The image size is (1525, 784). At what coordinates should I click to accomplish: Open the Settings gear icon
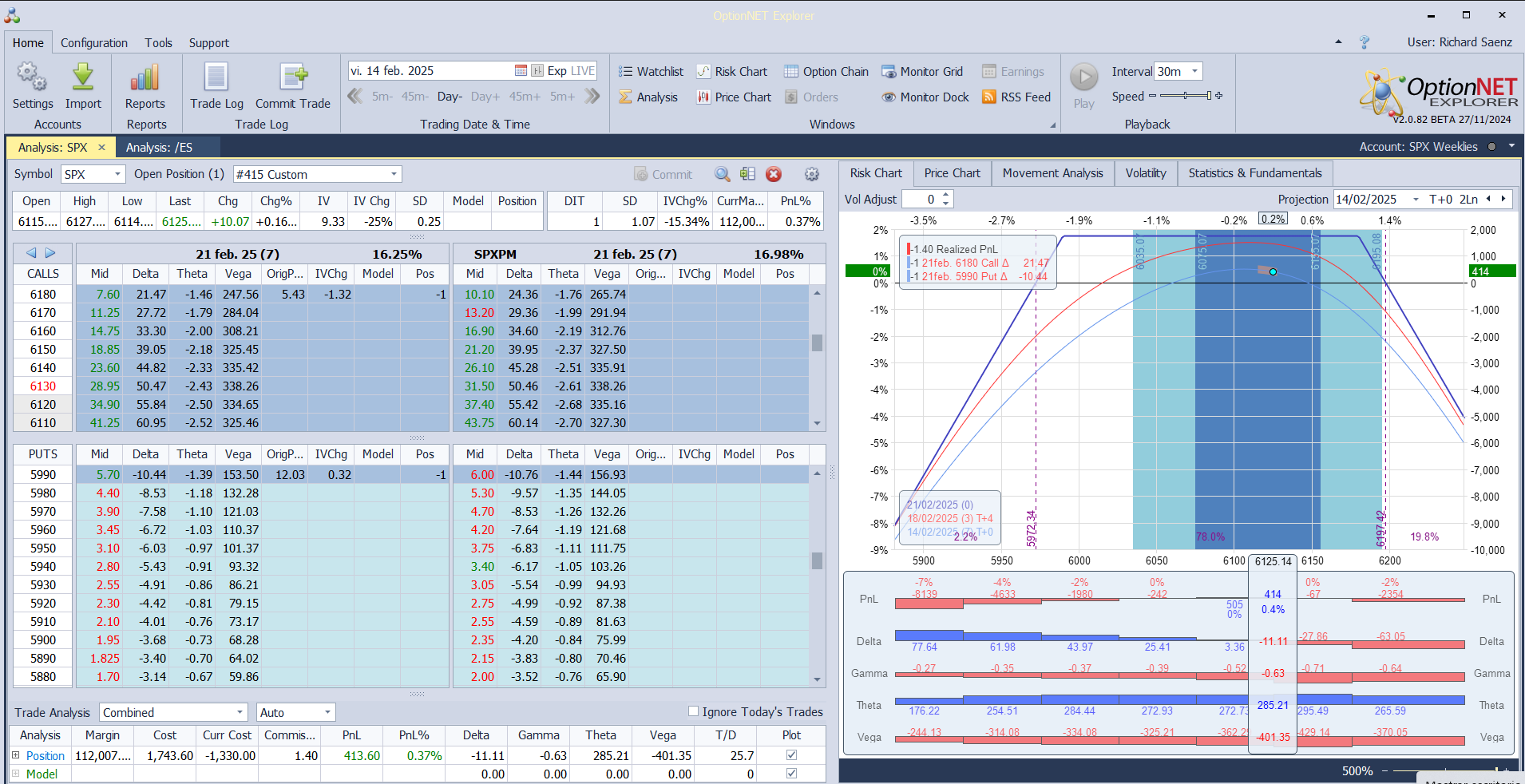pos(32,77)
